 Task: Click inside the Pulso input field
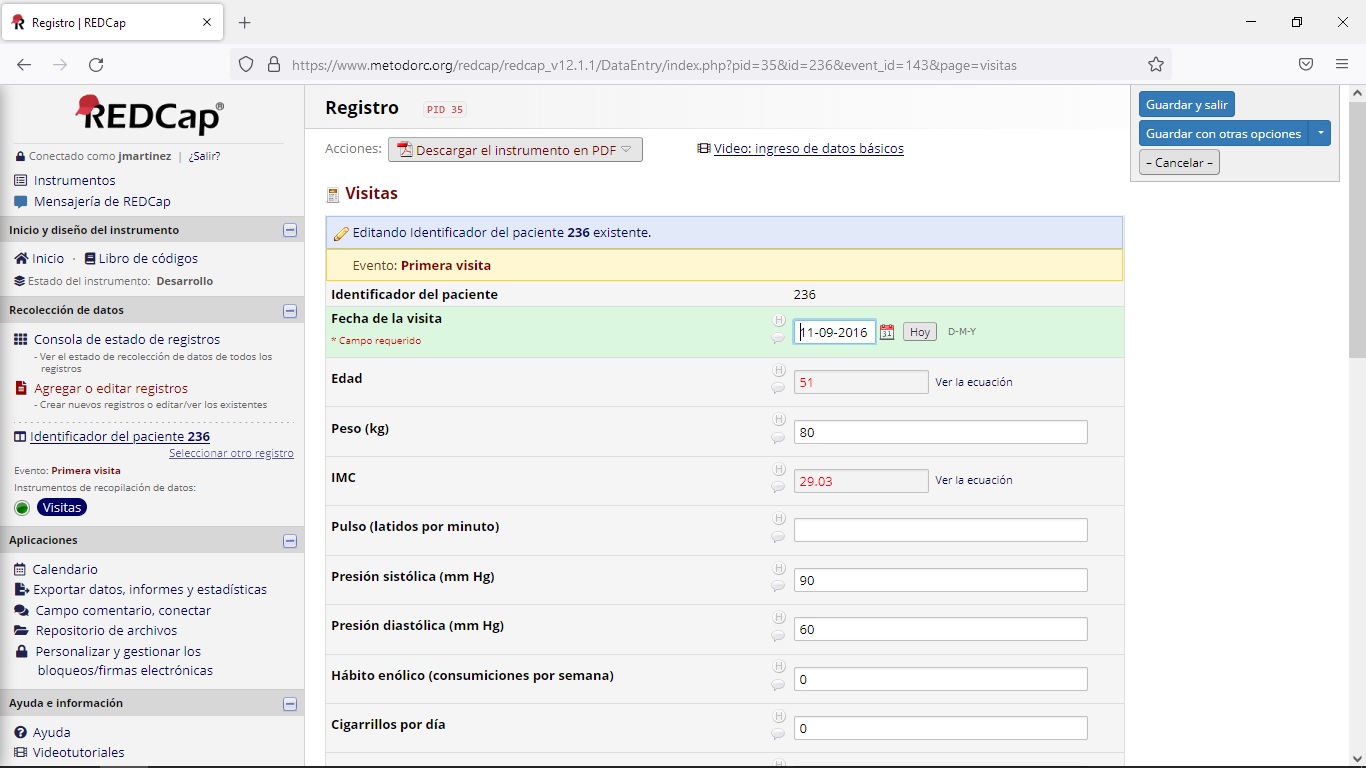click(x=940, y=530)
